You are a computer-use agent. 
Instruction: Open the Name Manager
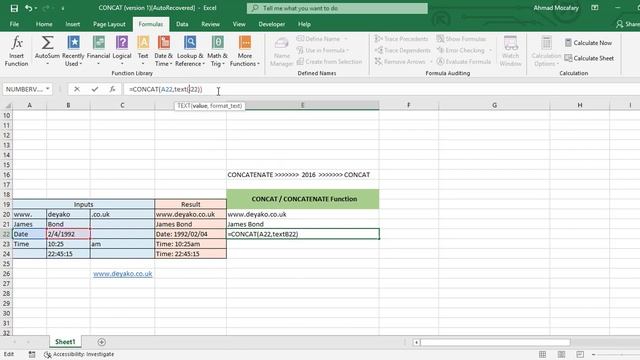(282, 51)
